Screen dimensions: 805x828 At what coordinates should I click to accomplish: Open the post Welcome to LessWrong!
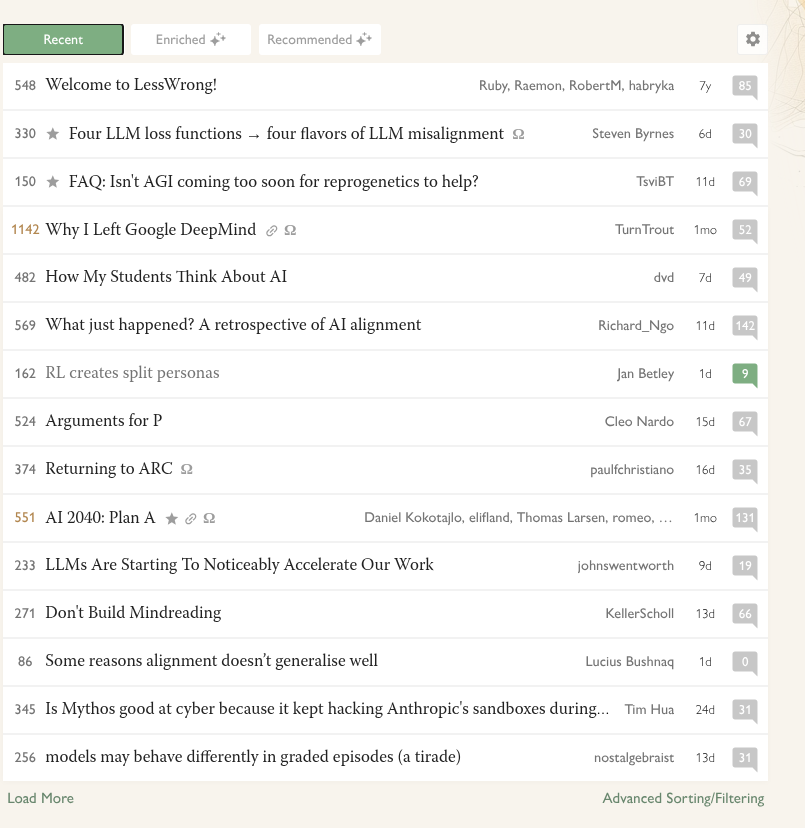131,84
